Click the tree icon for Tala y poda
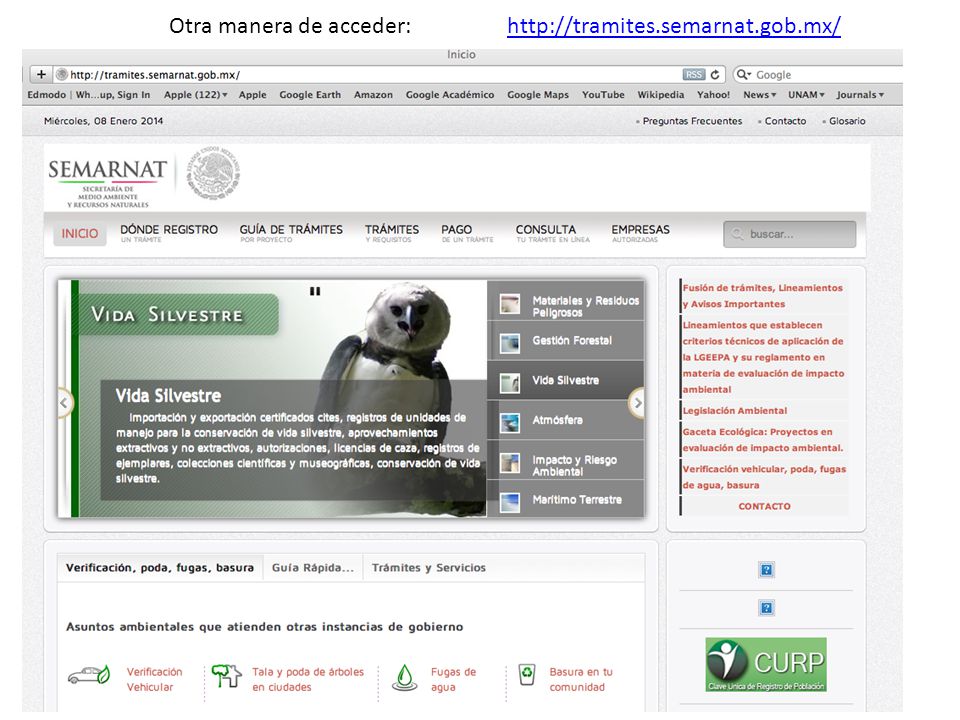The image size is (960, 720). 227,675
